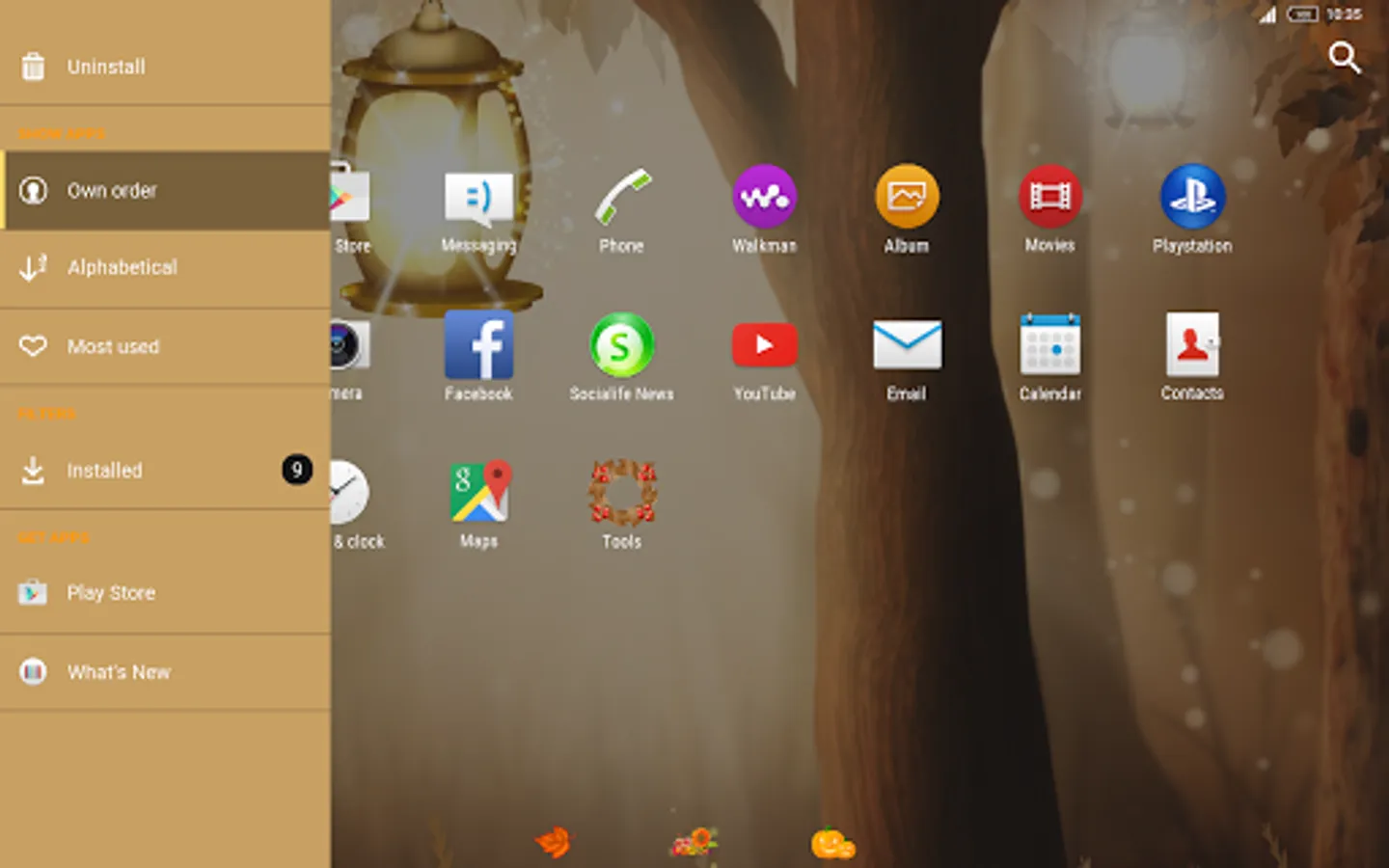Tap the orange leaf dock icon

pos(554,842)
